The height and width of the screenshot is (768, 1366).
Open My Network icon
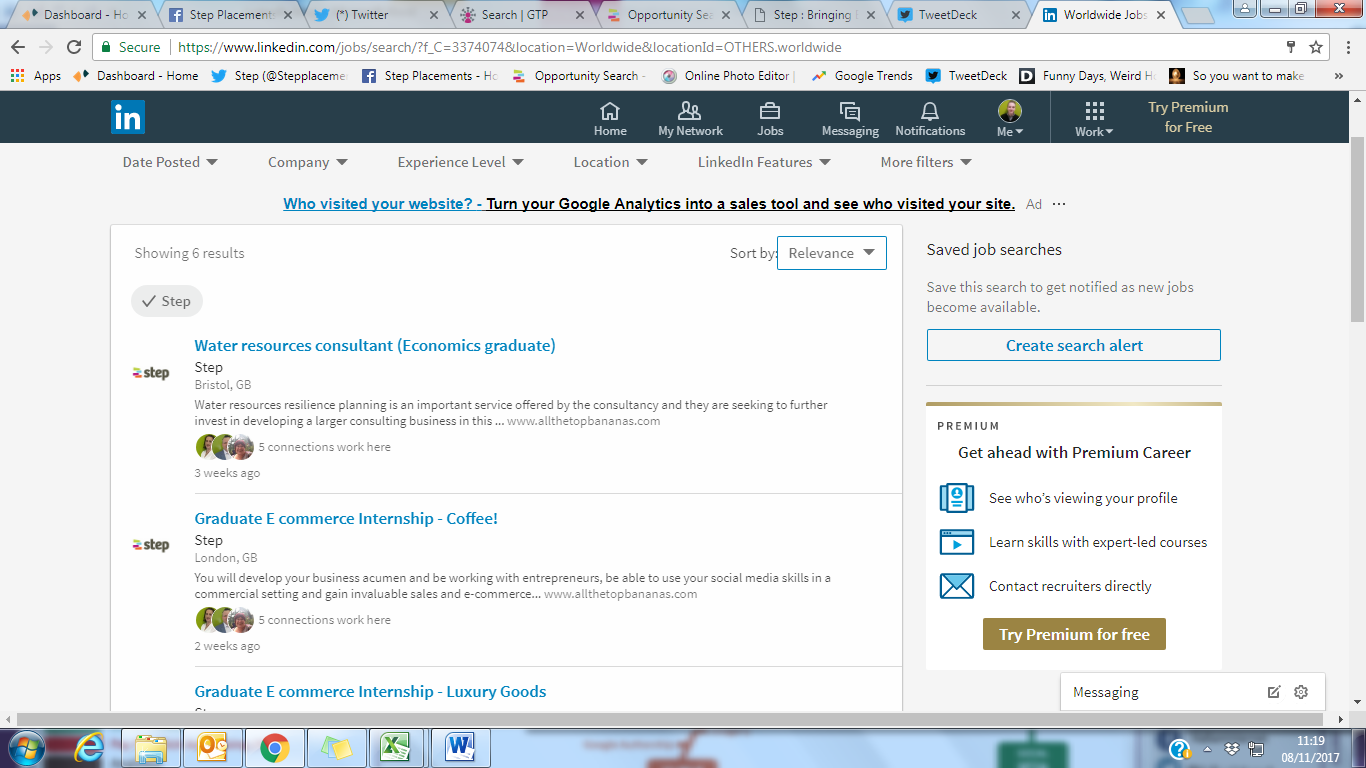690,111
